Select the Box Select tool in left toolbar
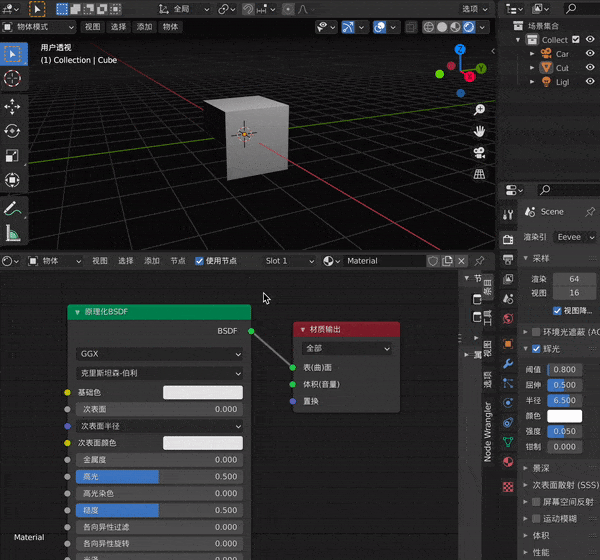This screenshot has width=600, height=560. point(13,54)
